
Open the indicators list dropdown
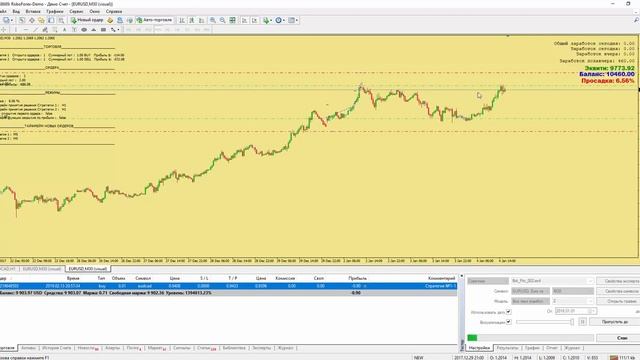[x=267, y=20]
